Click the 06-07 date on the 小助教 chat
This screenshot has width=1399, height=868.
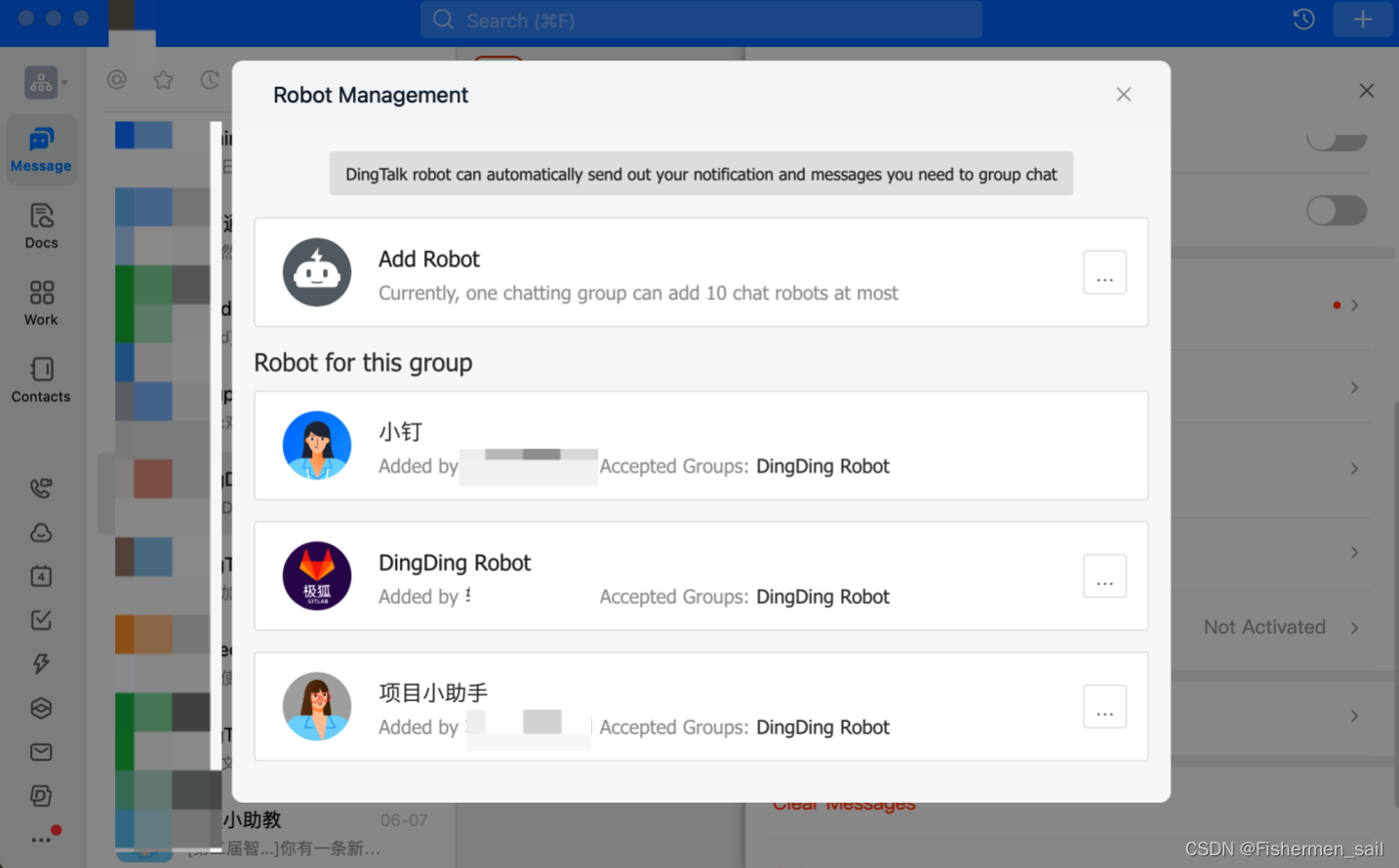pos(404,820)
